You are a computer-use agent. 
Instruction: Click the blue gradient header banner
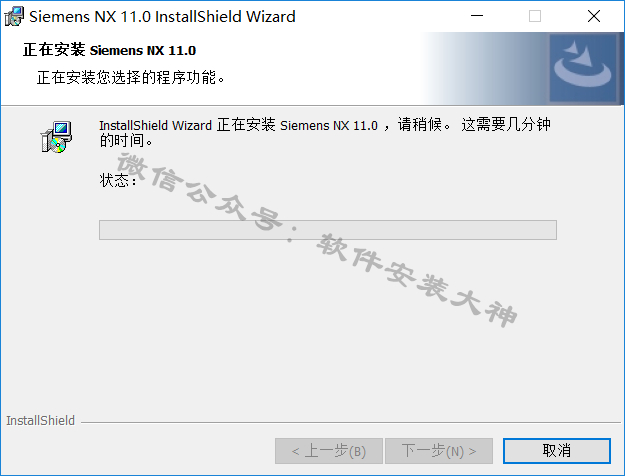[521, 68]
